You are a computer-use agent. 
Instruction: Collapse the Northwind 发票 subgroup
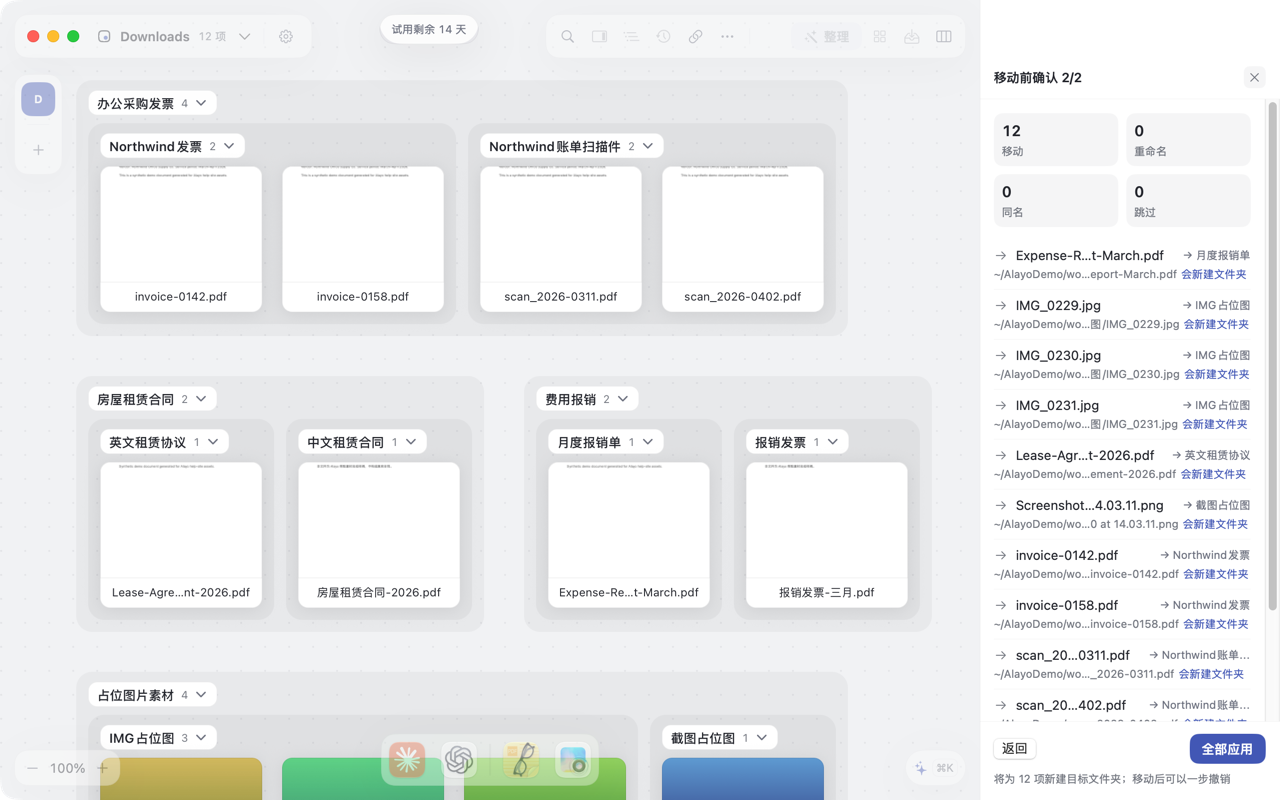point(229,146)
